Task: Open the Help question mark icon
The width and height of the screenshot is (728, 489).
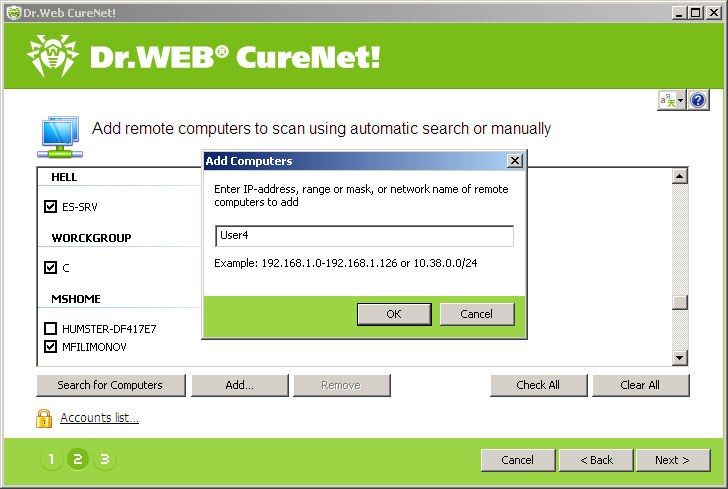Action: [698, 100]
